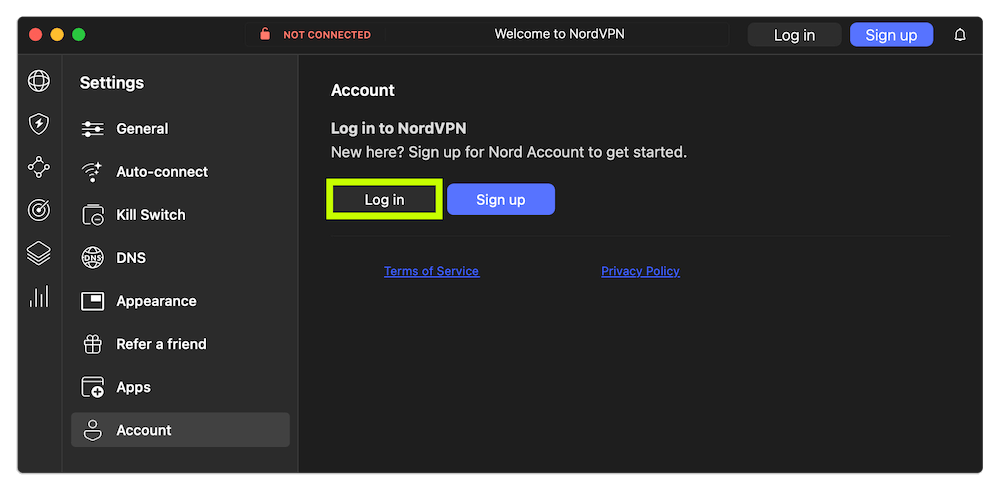Click Sign up button in title bar
This screenshot has height=489, width=1000.
click(891, 35)
